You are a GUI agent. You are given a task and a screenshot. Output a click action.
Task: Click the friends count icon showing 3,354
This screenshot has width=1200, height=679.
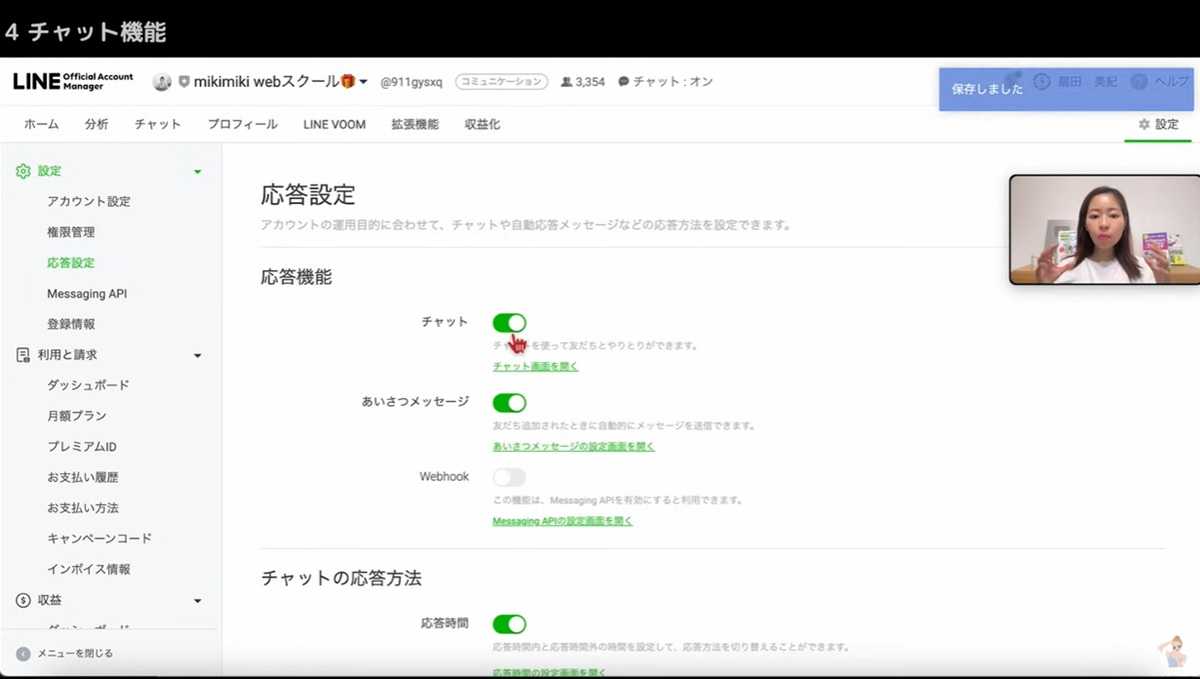[x=567, y=82]
